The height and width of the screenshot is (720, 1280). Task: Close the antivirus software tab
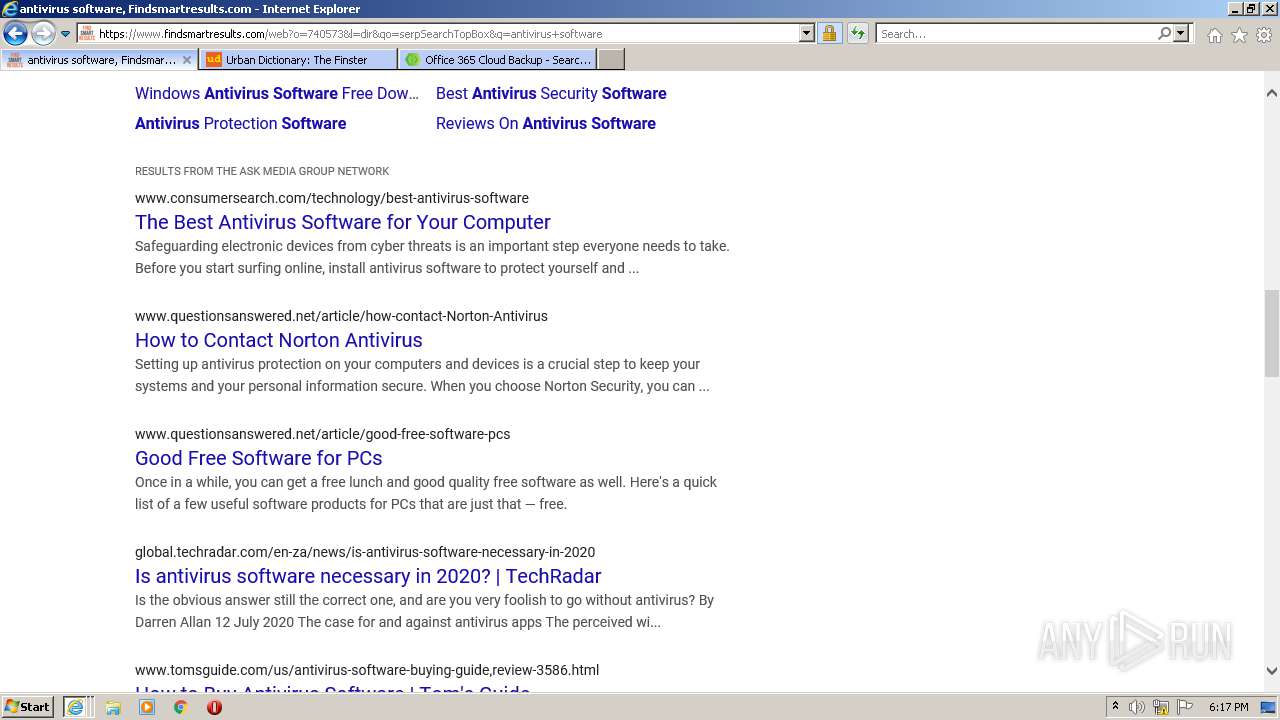[x=187, y=60]
